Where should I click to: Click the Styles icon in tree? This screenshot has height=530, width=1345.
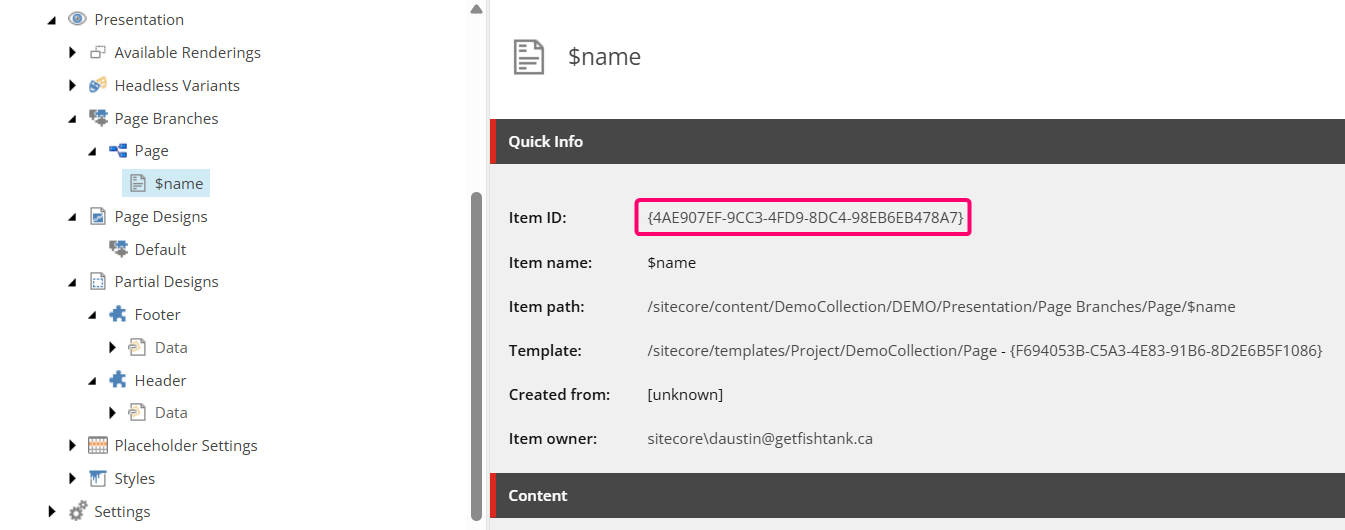tap(98, 478)
